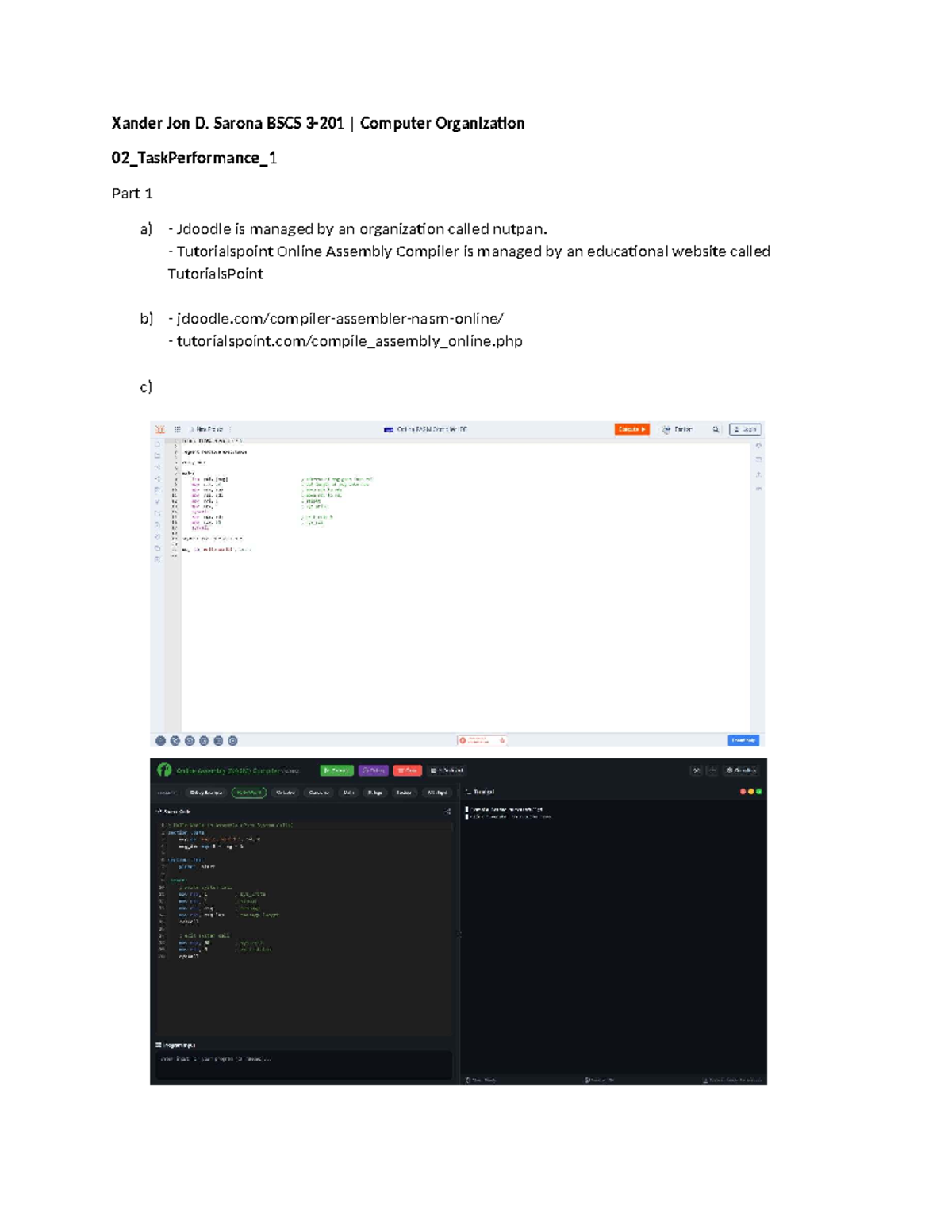Click the red terminal window dot
Image resolution: width=952 pixels, height=1232 pixels.
pos(743,792)
